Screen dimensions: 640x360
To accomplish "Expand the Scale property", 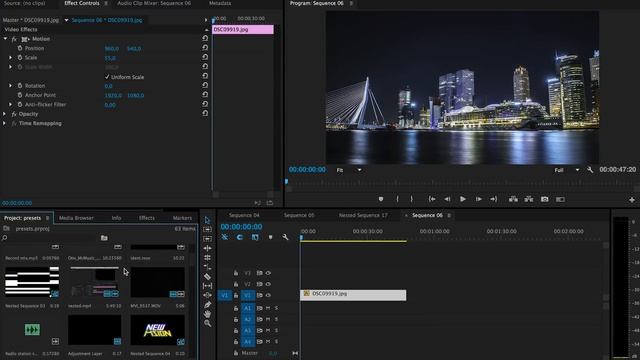I will coord(10,57).
